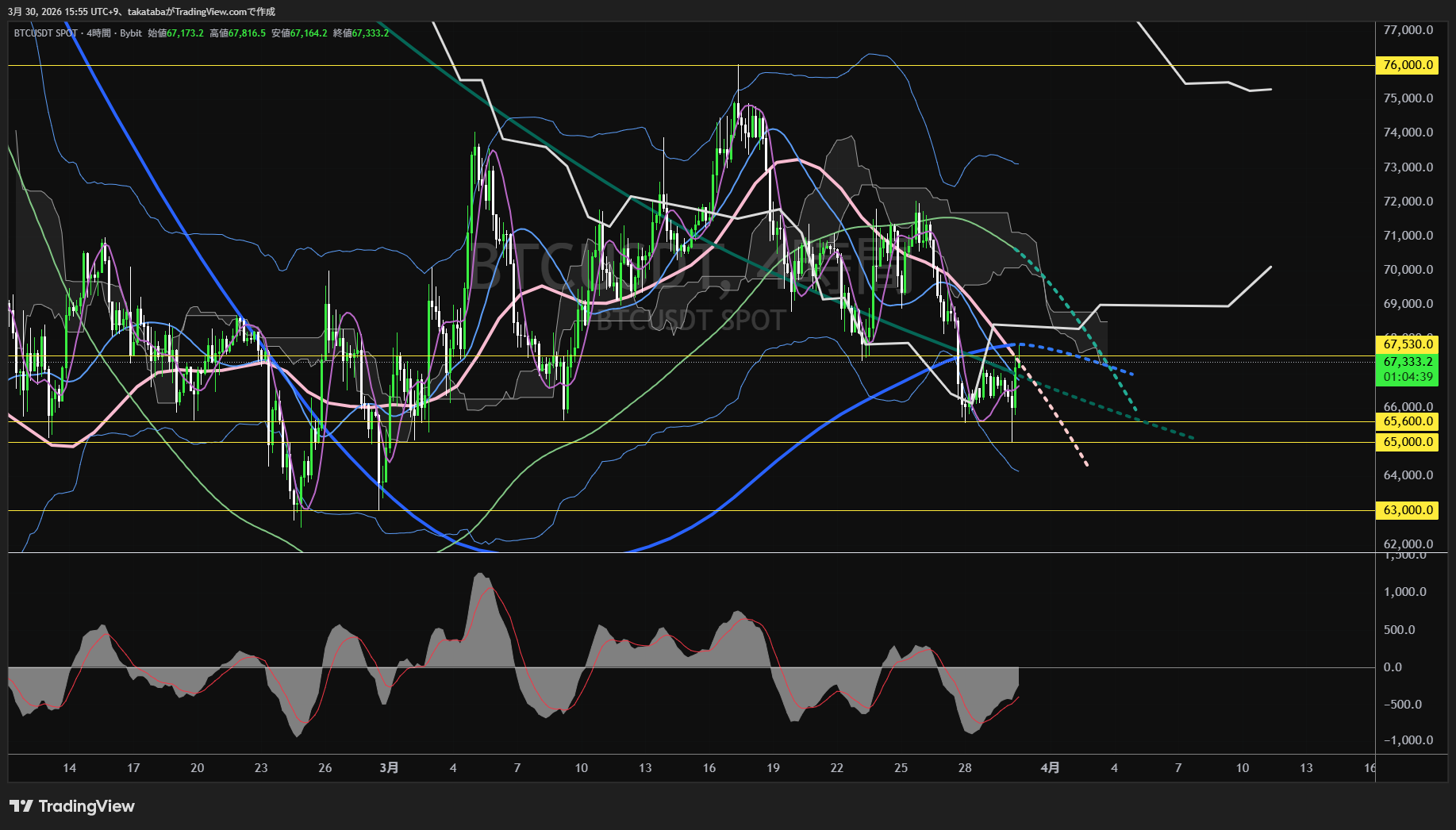The width and height of the screenshot is (1456, 830).
Task: Click the 74,000.0 price scale label
Action: tap(1408, 133)
